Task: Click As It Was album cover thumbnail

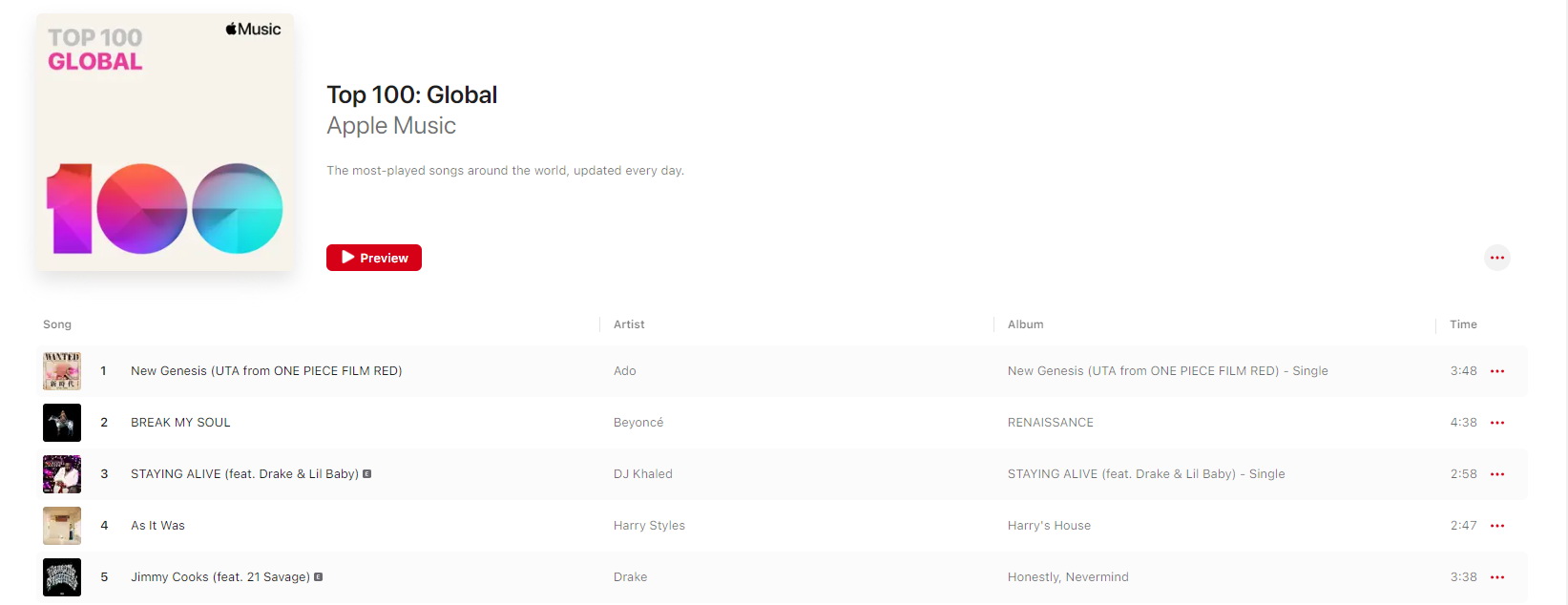Action: [62, 526]
